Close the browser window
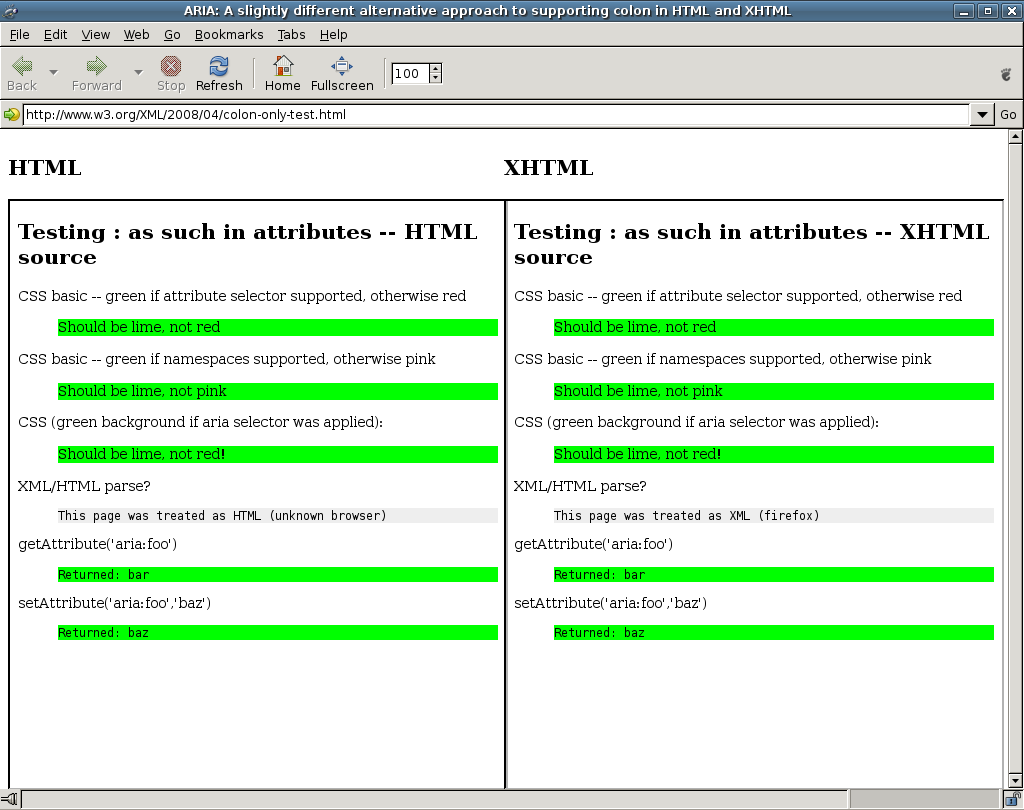 [x=1010, y=11]
